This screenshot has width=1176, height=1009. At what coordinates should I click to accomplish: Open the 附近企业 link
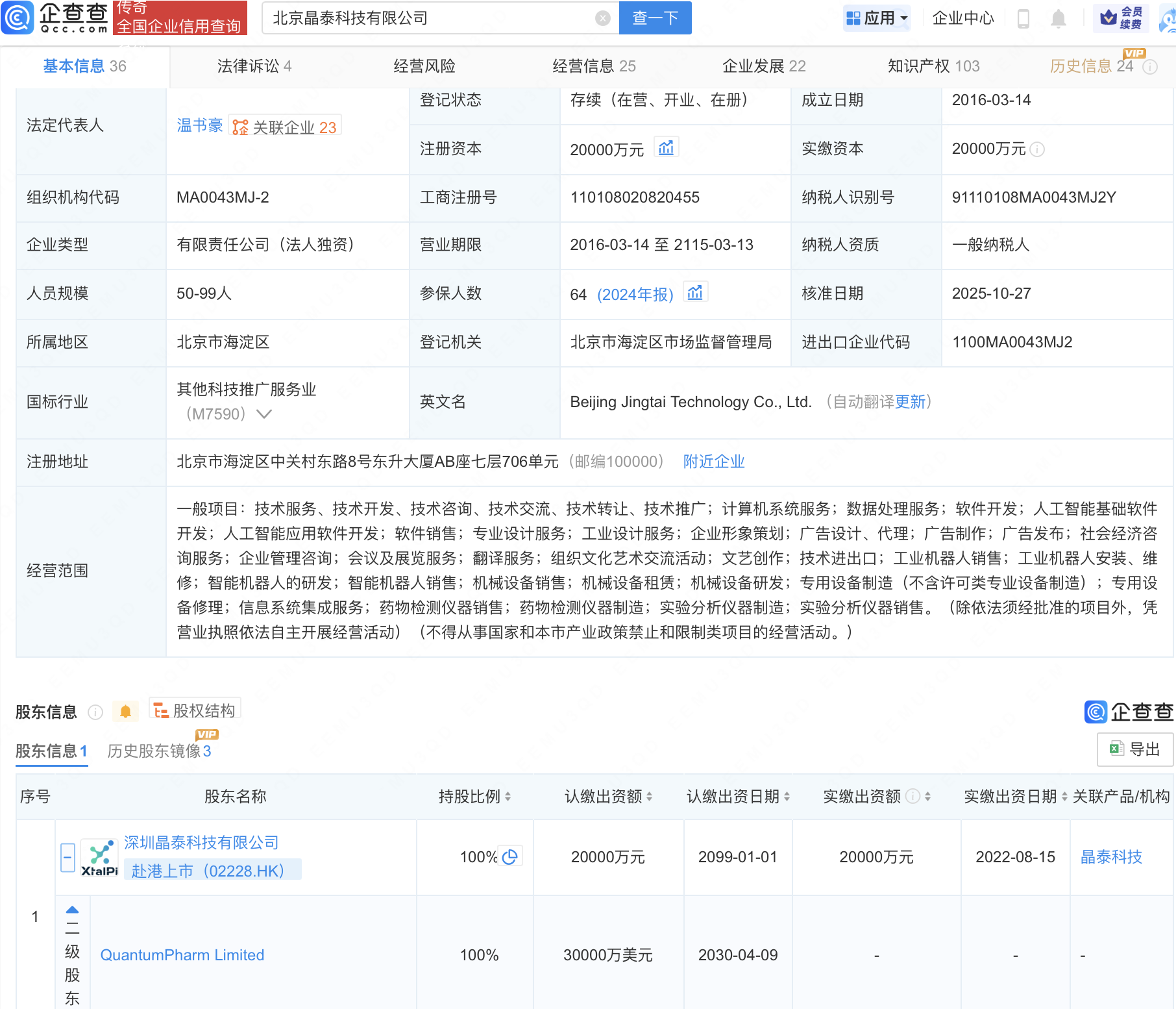tap(713, 462)
